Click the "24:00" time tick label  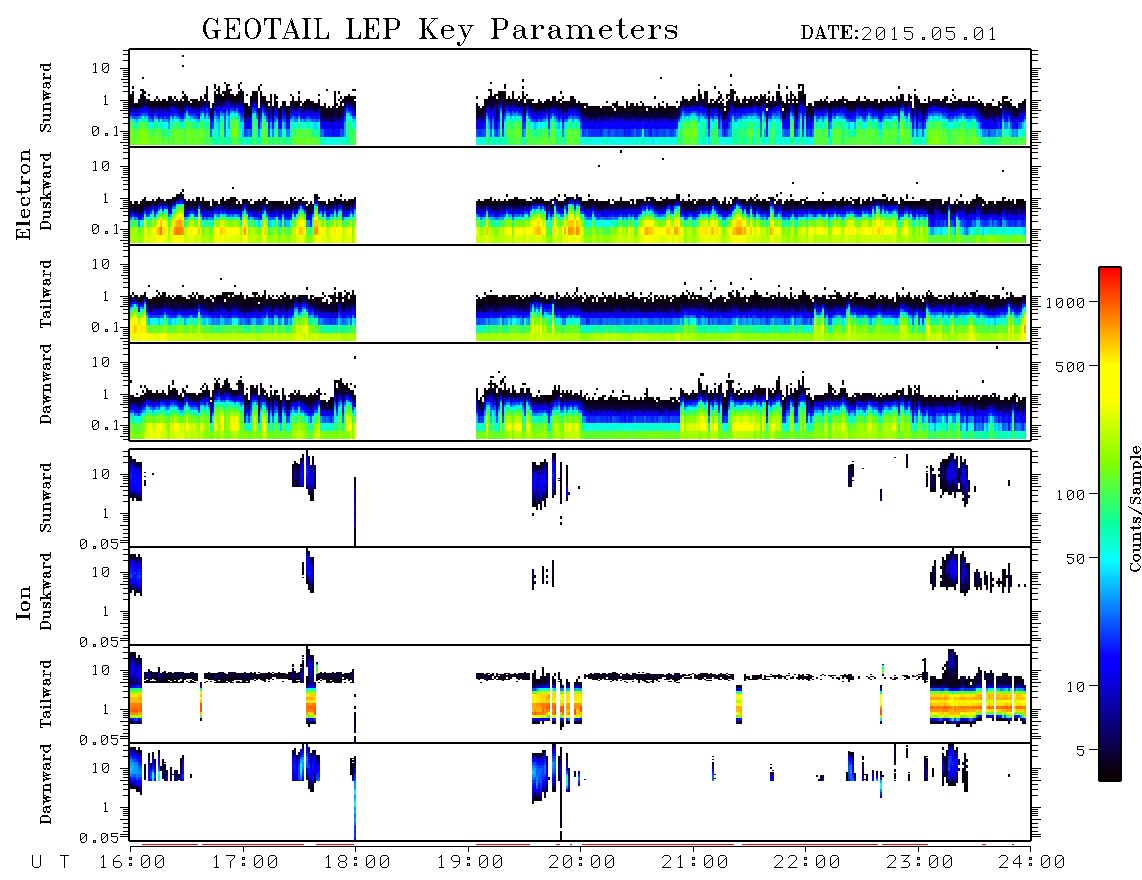(x=1031, y=863)
